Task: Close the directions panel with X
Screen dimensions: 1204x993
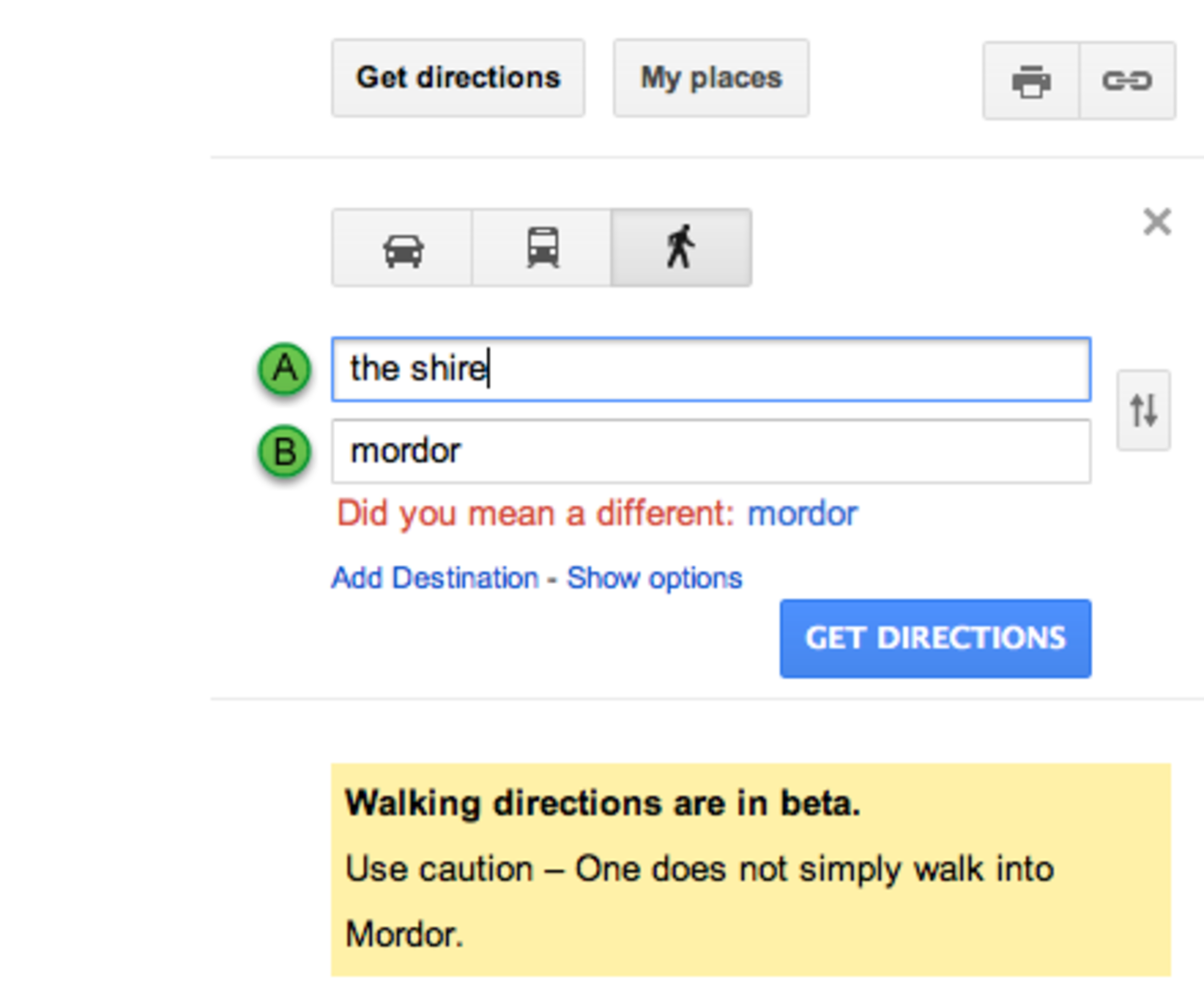Action: (1157, 222)
